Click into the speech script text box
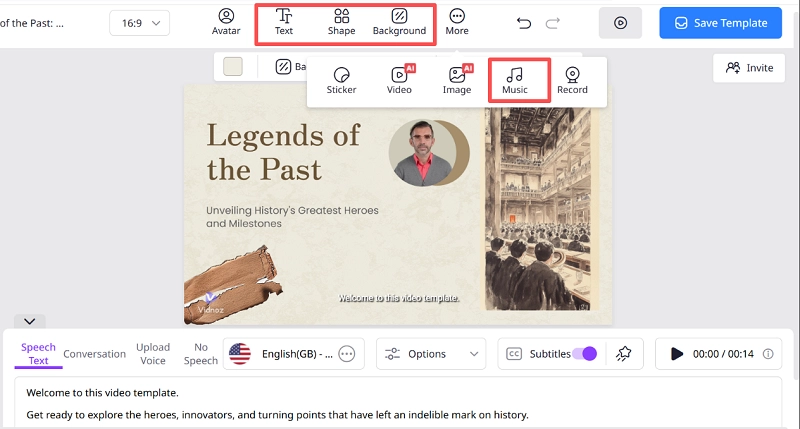 pyautogui.click(x=398, y=402)
